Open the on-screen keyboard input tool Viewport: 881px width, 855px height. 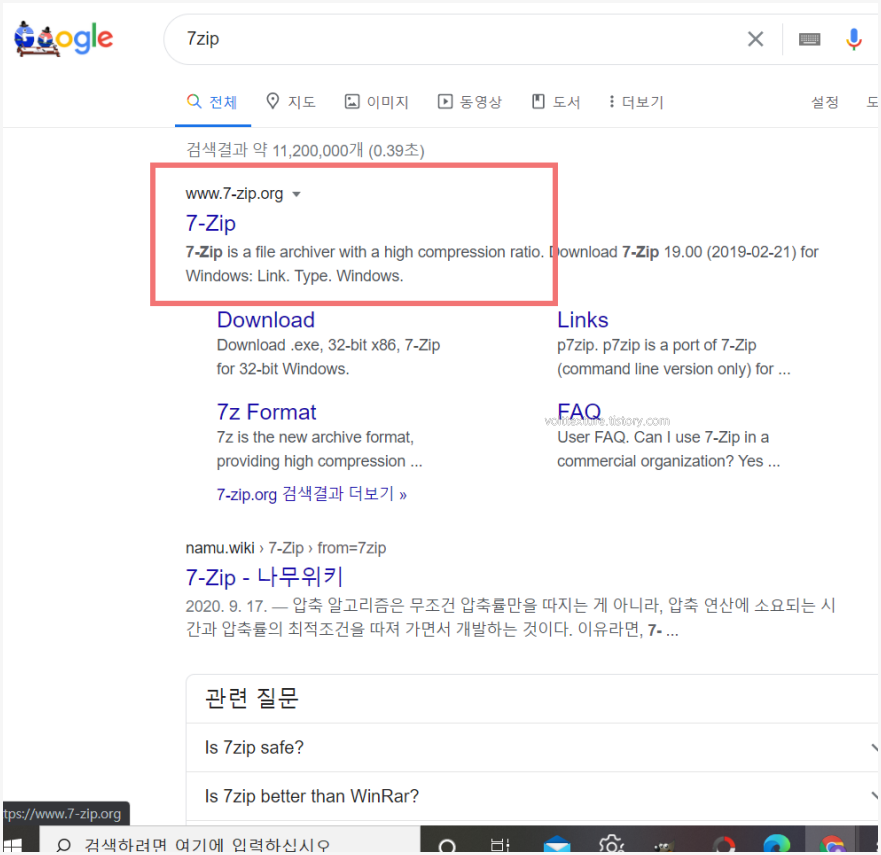[x=809, y=39]
